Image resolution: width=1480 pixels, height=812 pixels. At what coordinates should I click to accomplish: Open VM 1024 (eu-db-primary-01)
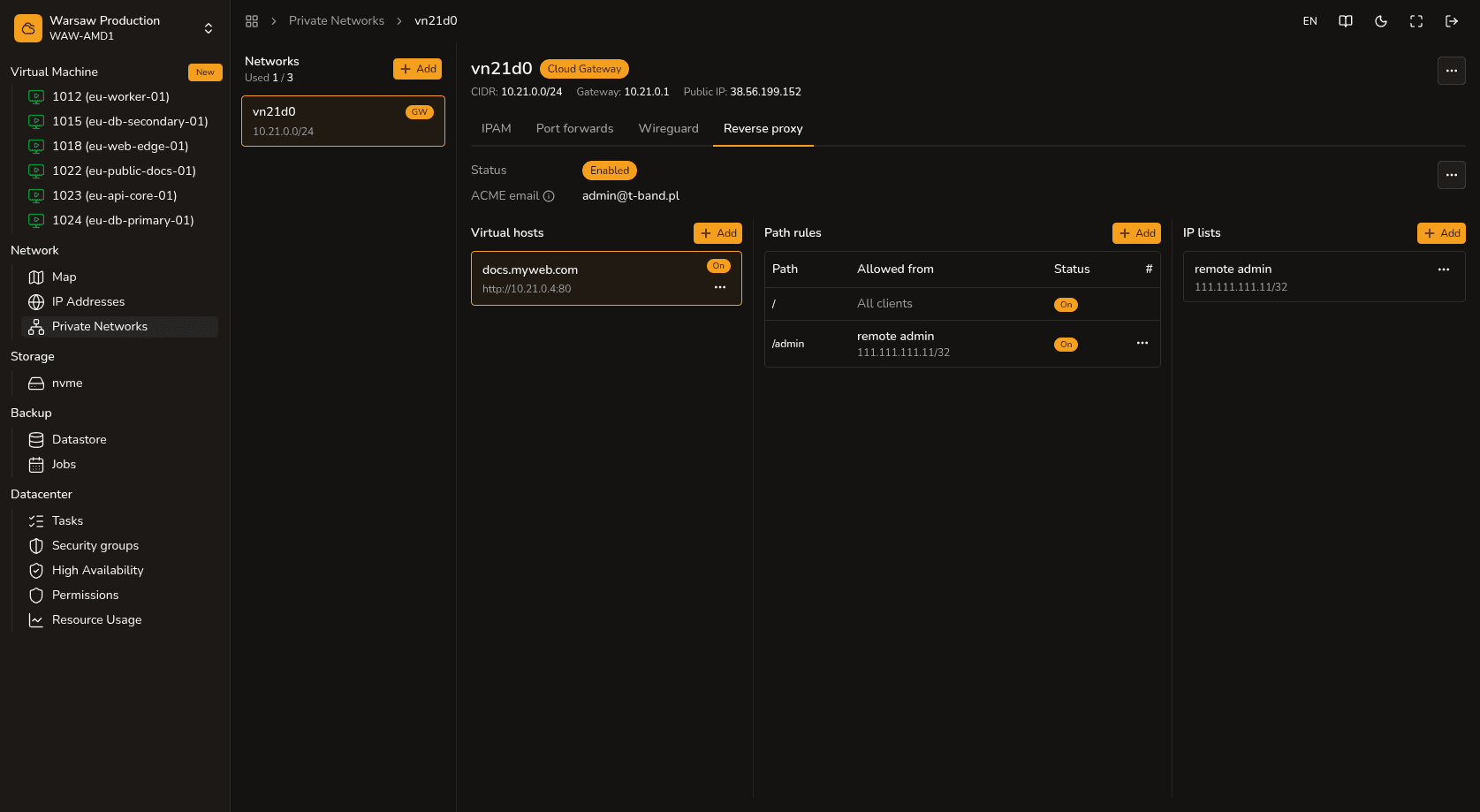(123, 220)
